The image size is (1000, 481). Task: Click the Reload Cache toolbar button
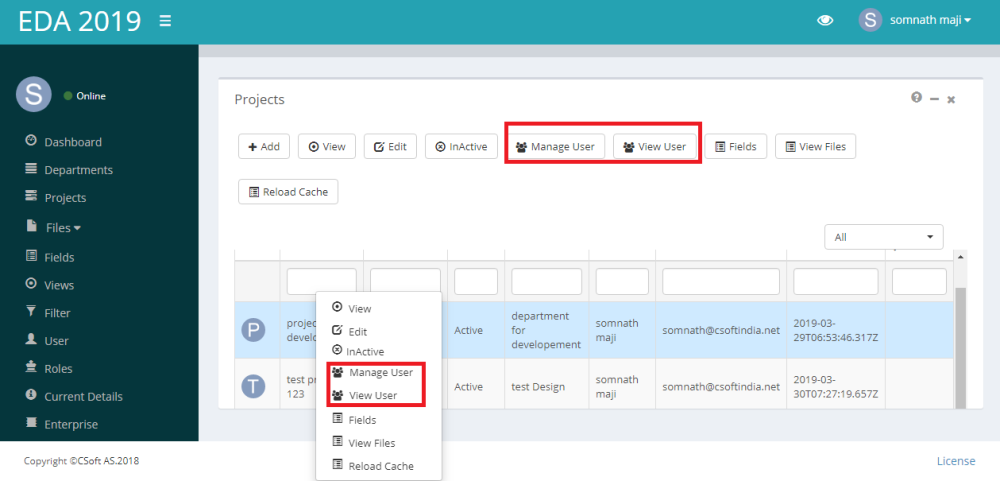(x=288, y=192)
